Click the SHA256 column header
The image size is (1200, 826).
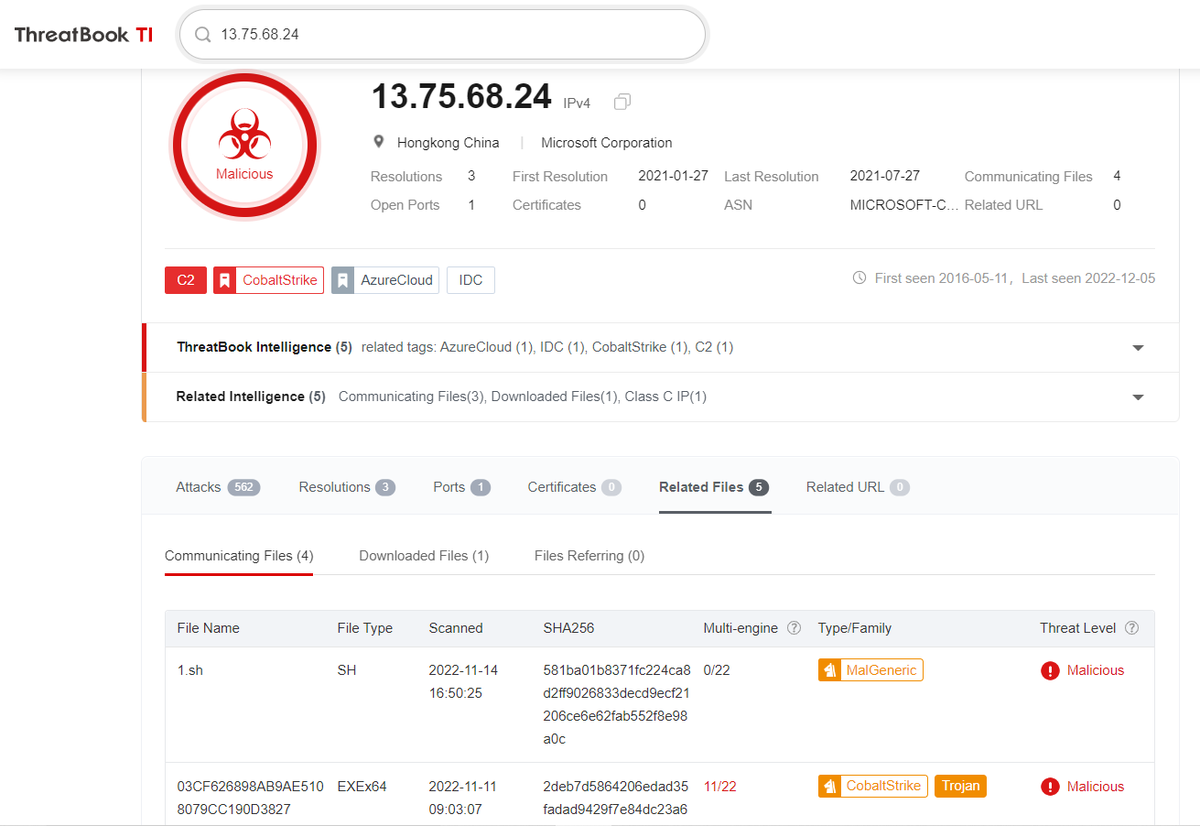(x=569, y=628)
